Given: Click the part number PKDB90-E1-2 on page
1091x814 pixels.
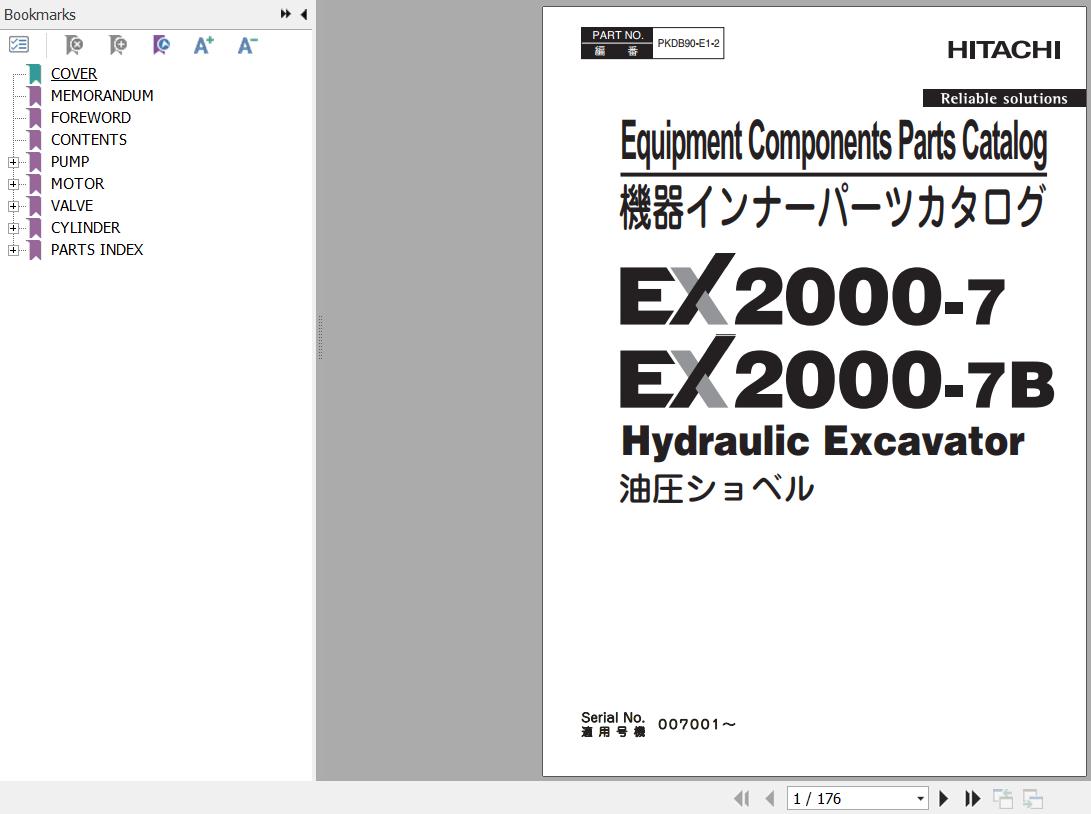Looking at the screenshot, I should pyautogui.click(x=688, y=43).
